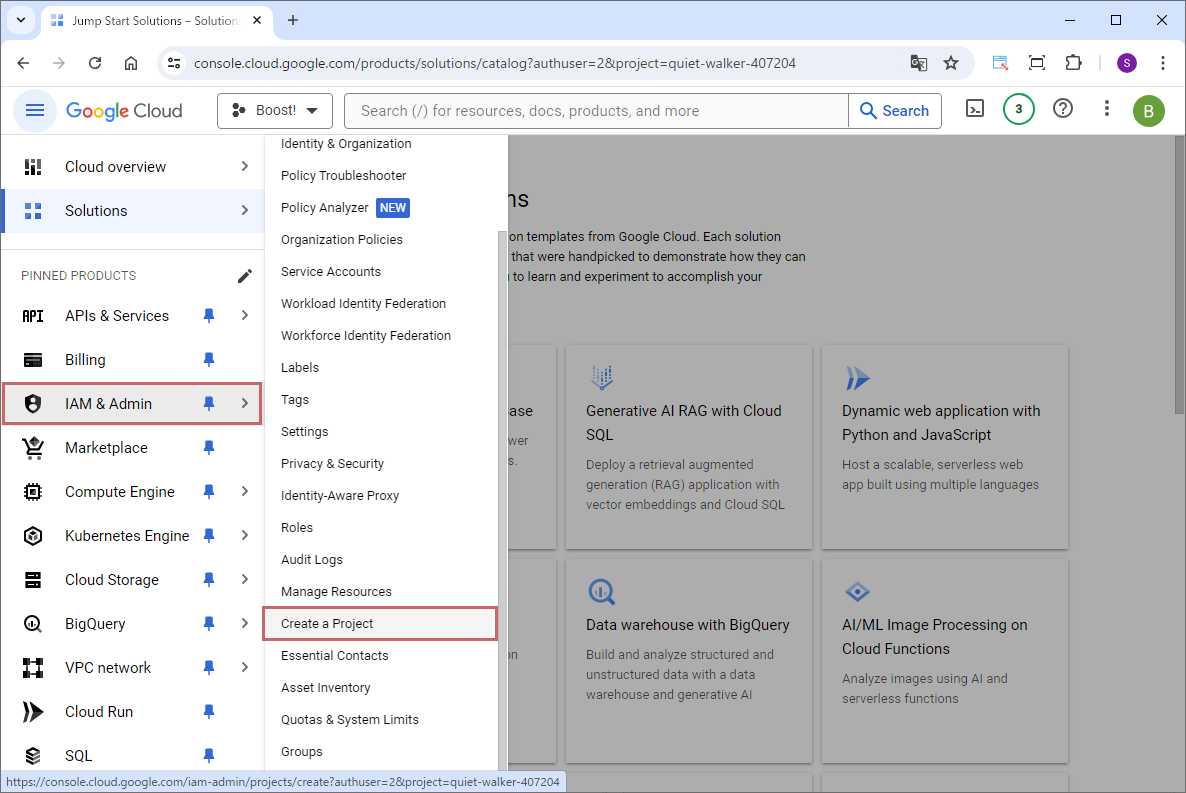
Task: Open Organization Policies entry
Action: coord(341,240)
